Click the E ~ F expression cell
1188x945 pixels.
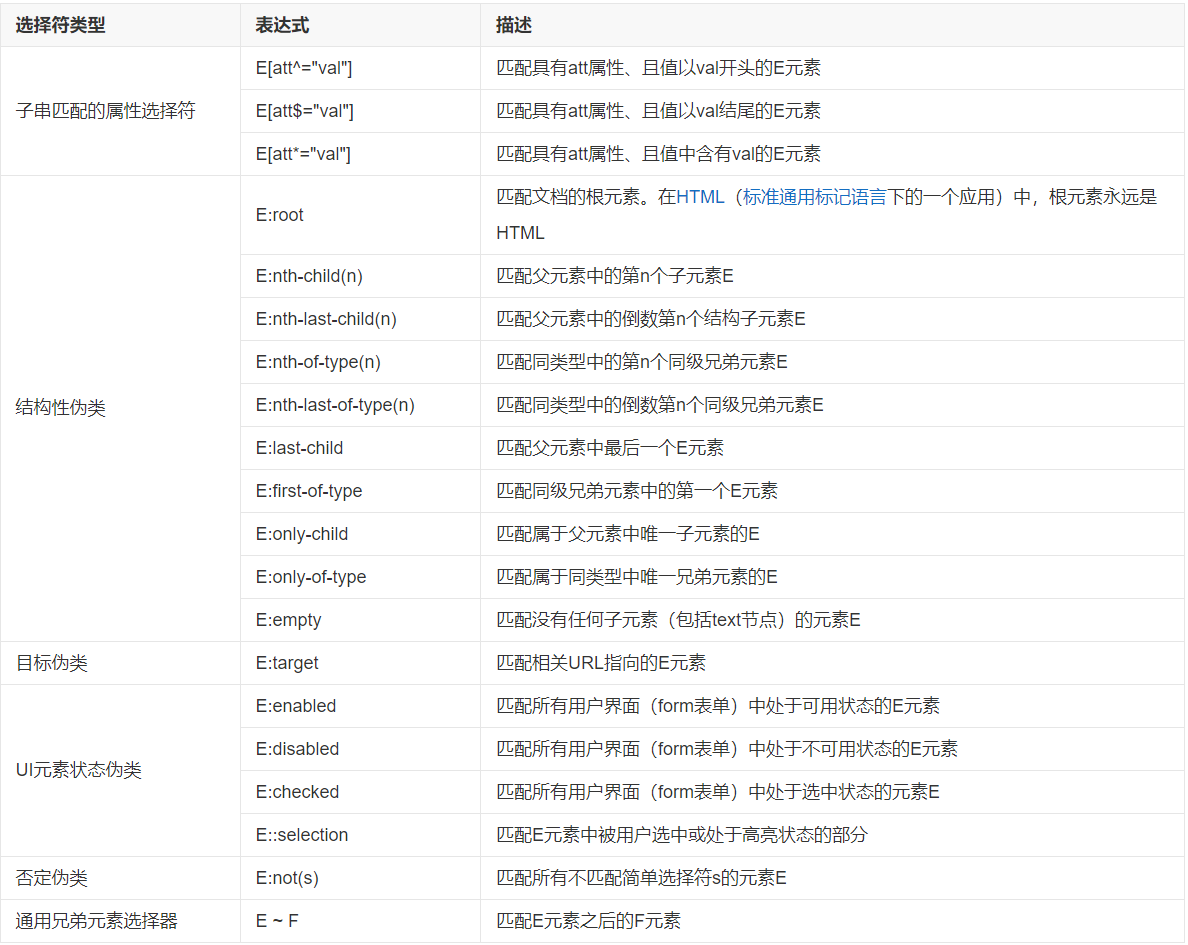tap(277, 921)
